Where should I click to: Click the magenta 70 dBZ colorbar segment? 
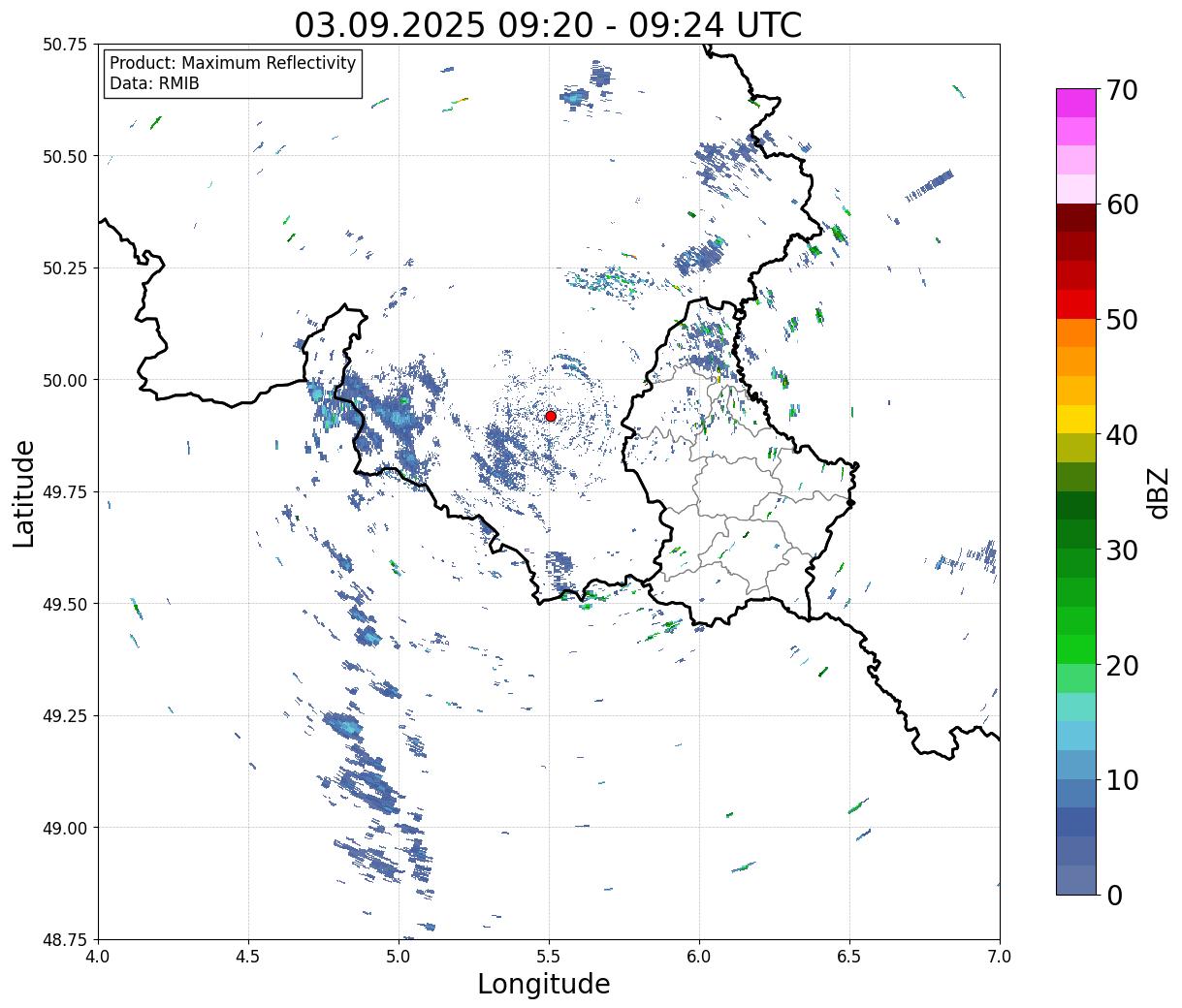[x=1076, y=103]
